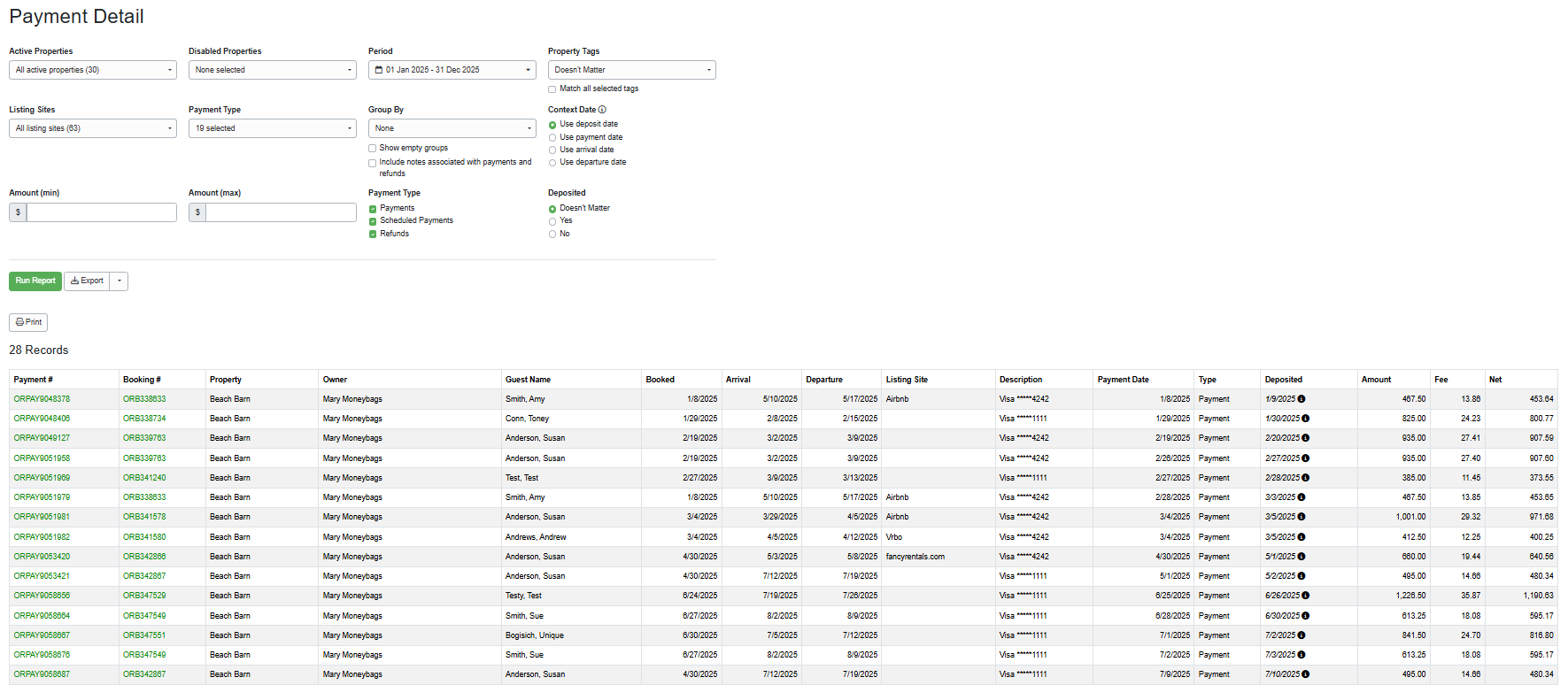Click the calendar icon in Period field
This screenshot has width=1568, height=685.
point(379,70)
